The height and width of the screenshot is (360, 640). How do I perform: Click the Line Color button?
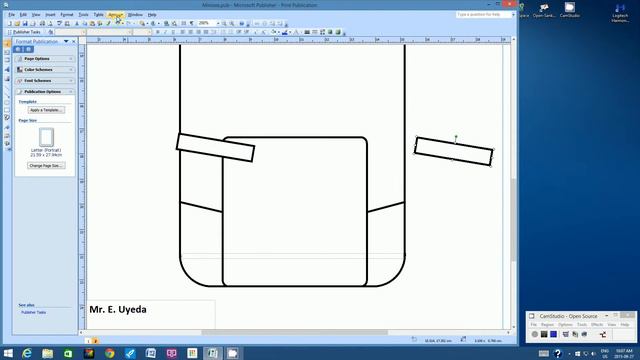[285, 32]
